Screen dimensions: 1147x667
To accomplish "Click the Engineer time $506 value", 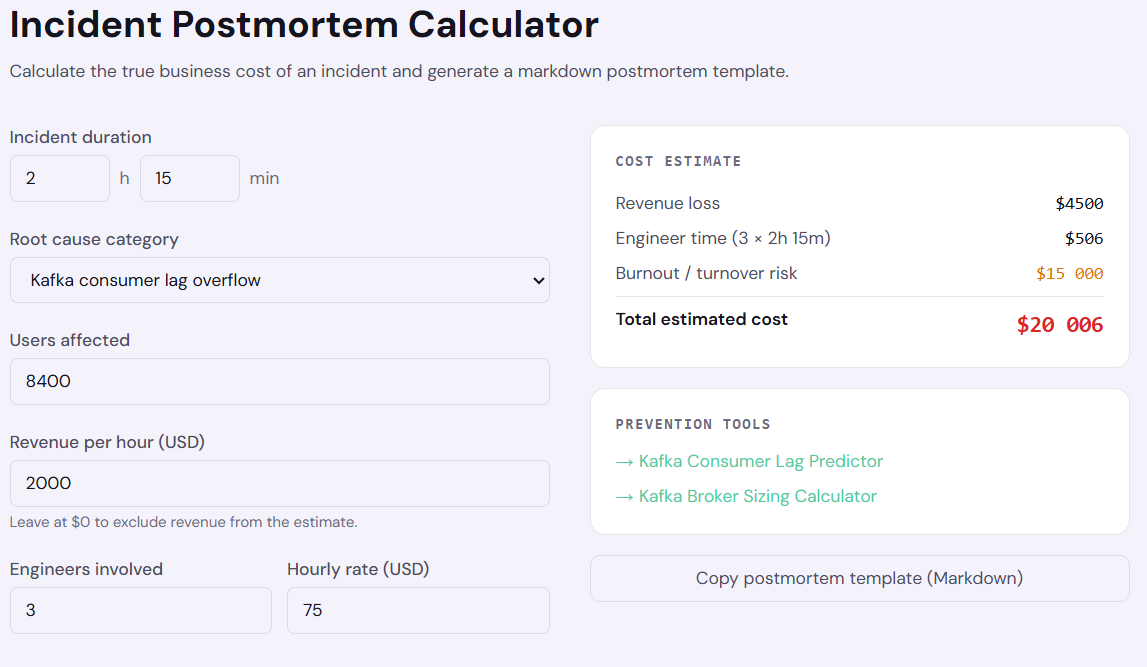I will [1084, 238].
